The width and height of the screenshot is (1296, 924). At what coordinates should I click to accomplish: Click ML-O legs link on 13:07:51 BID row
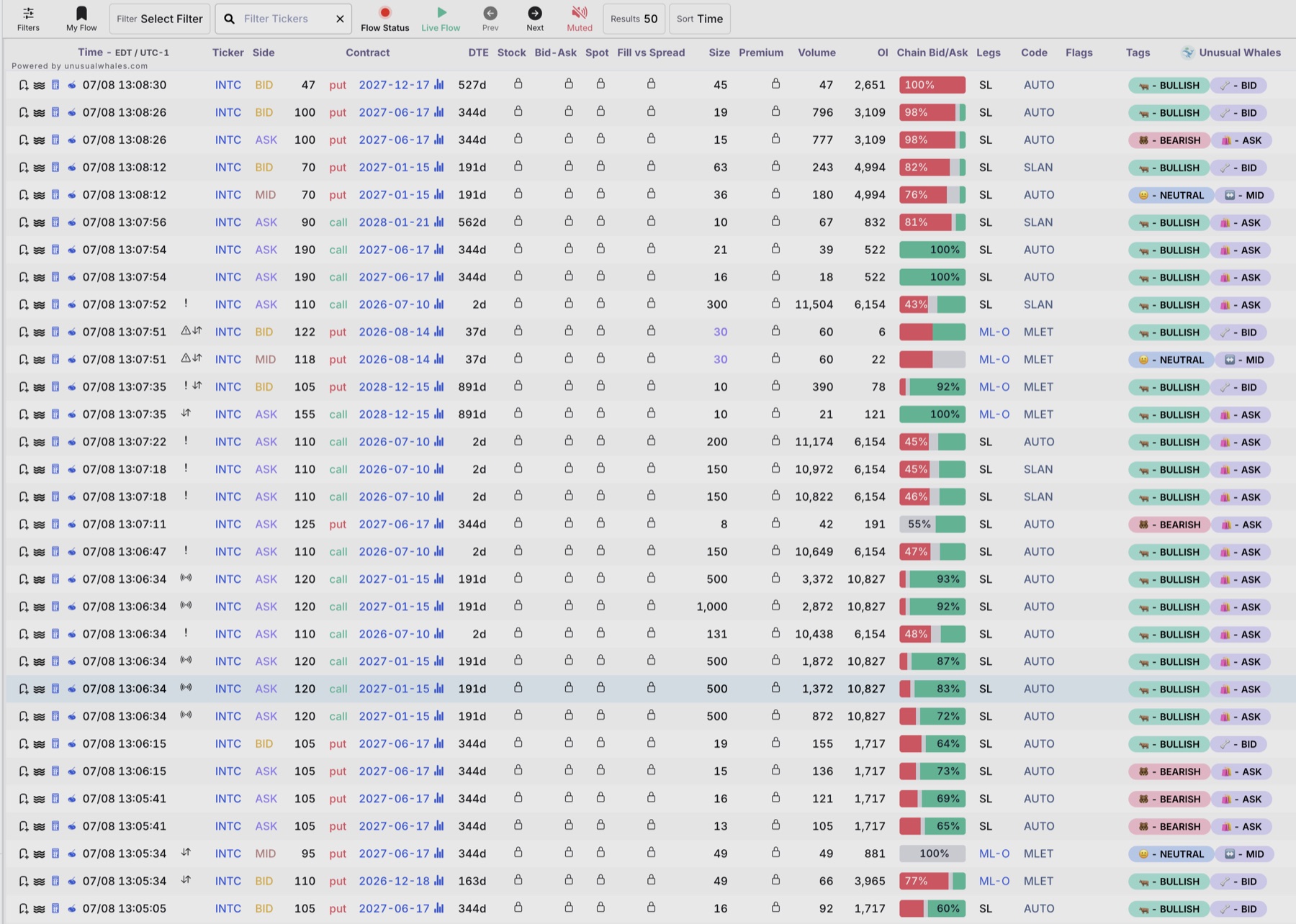(994, 332)
